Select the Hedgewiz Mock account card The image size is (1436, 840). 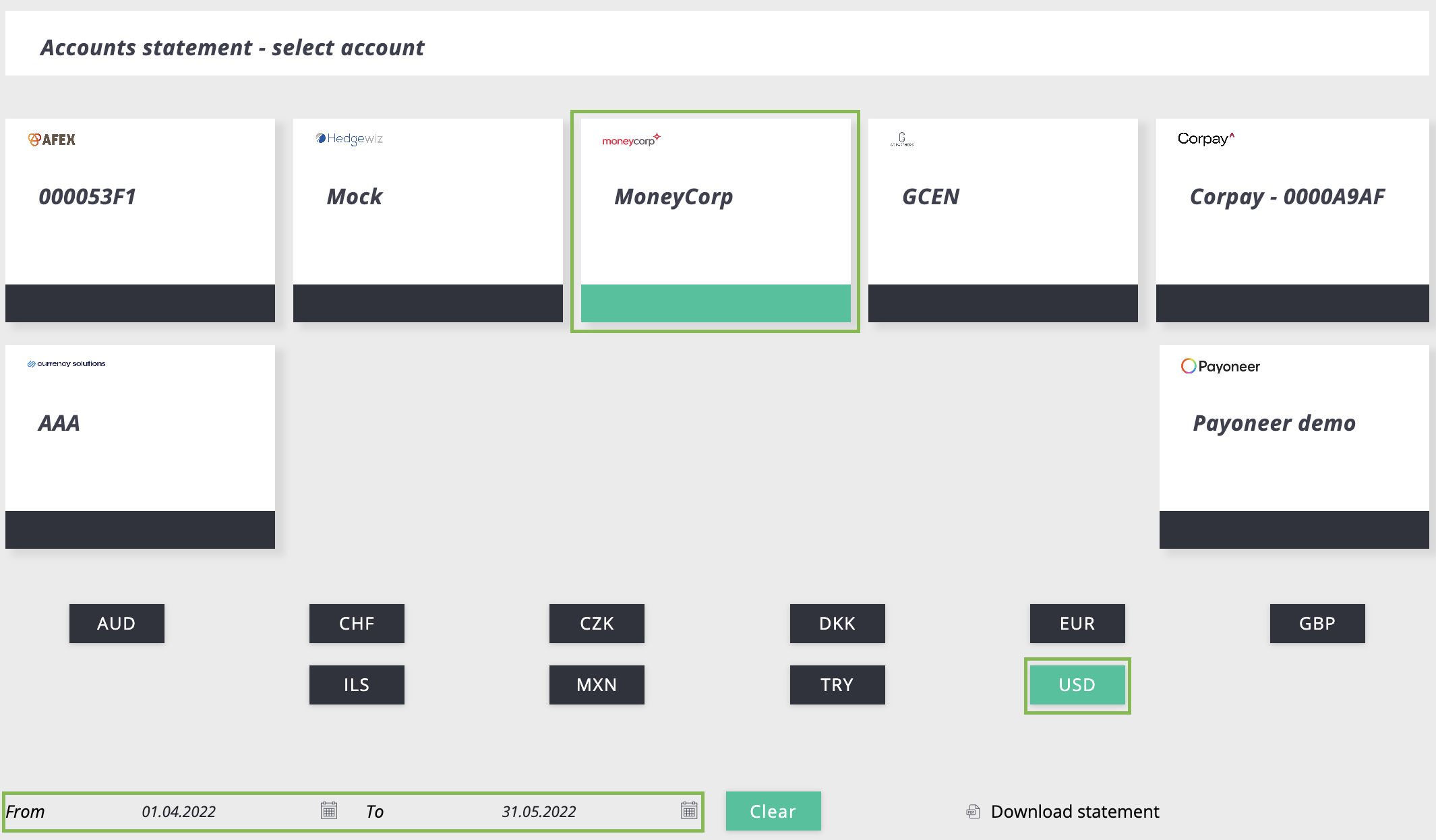428,220
